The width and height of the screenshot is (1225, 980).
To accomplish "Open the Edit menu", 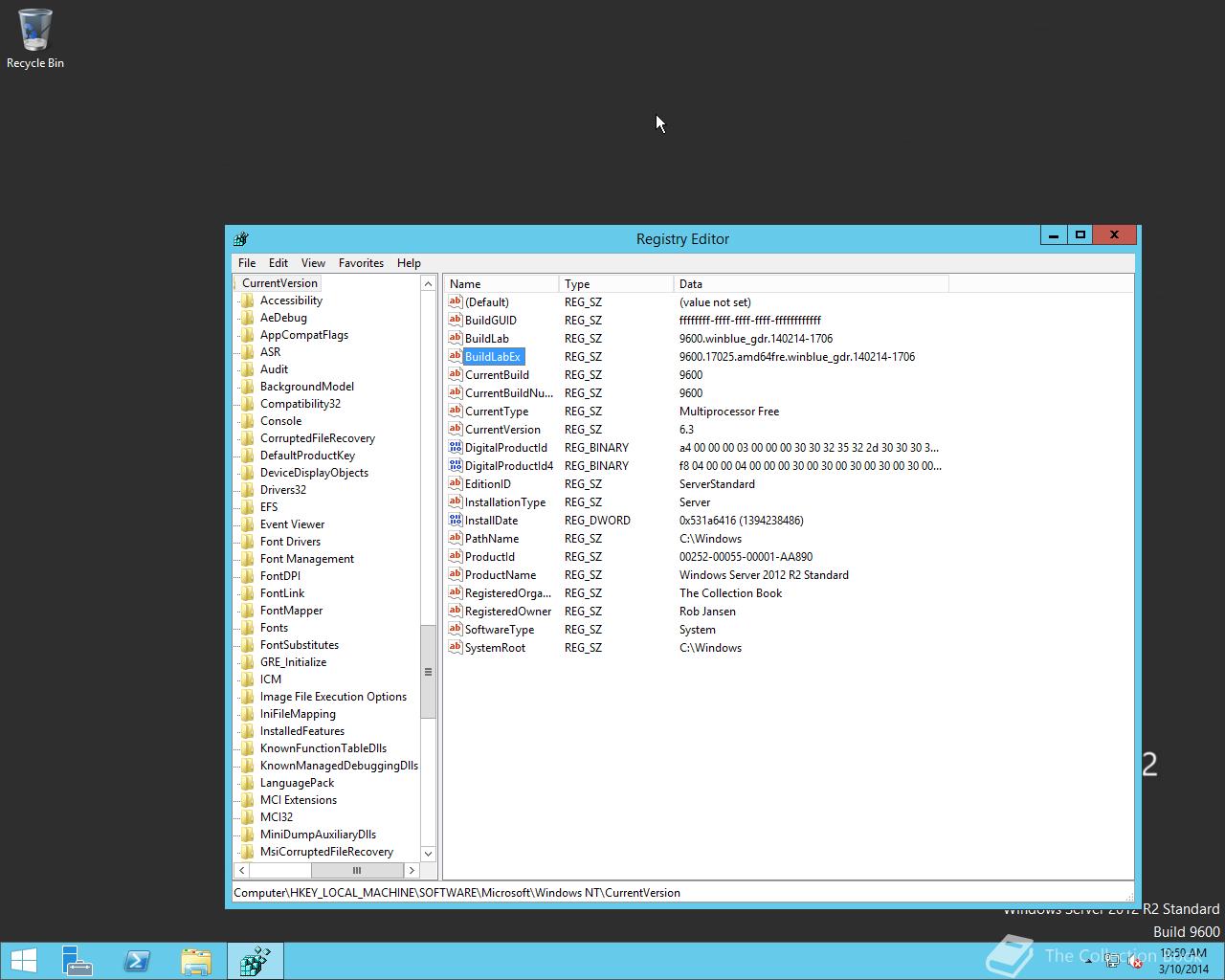I will tap(278, 263).
